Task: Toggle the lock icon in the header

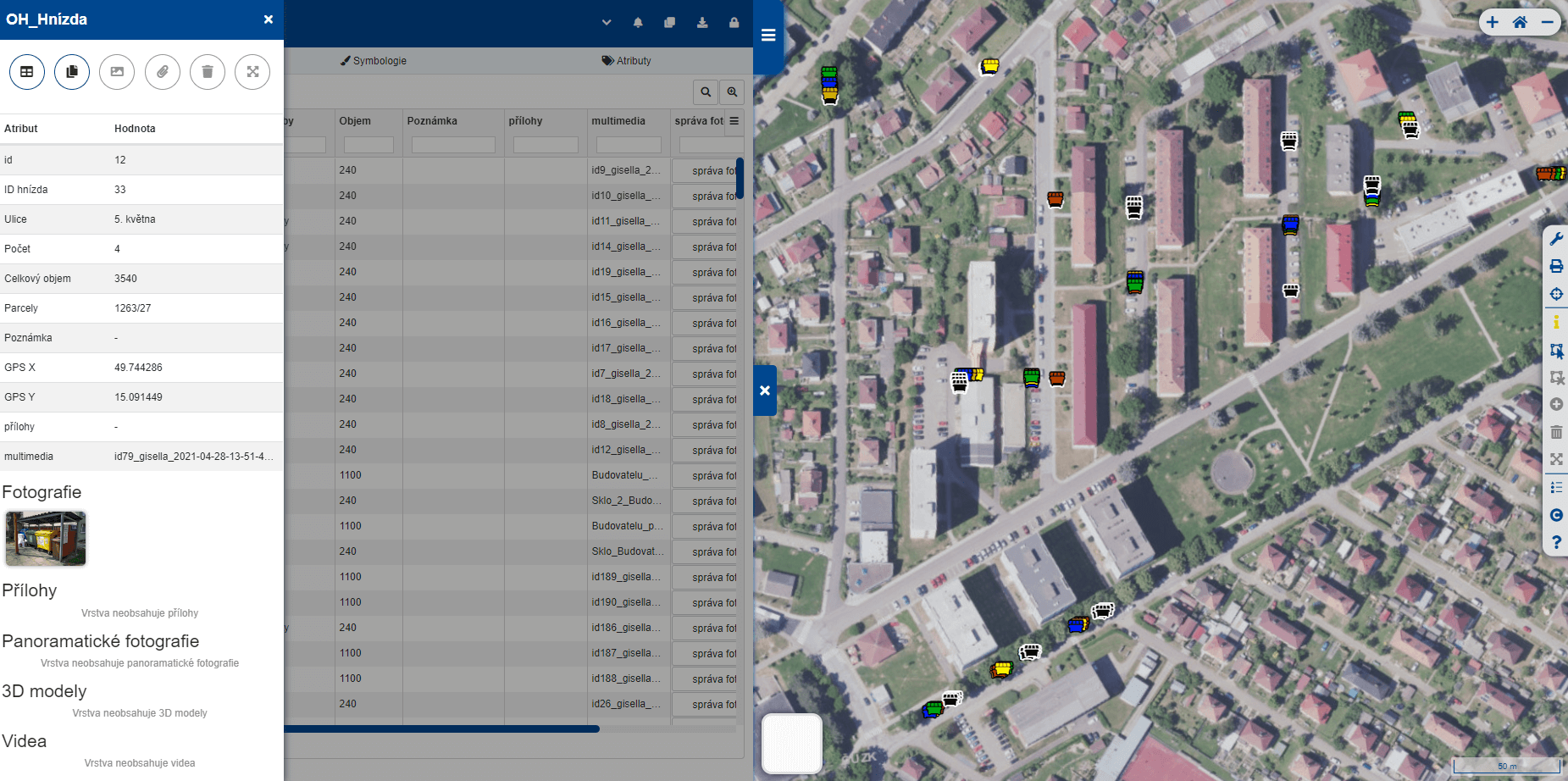Action: click(x=734, y=23)
